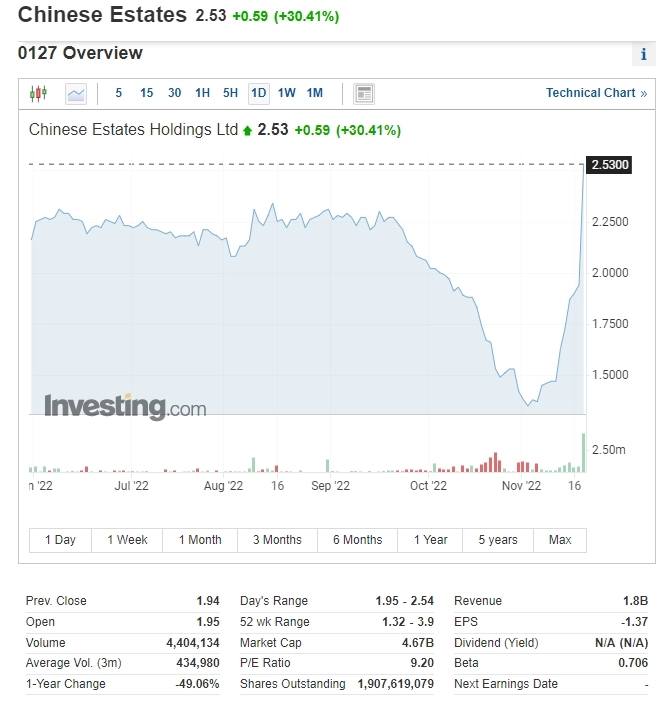Select the 1W chart interval

pos(287,93)
